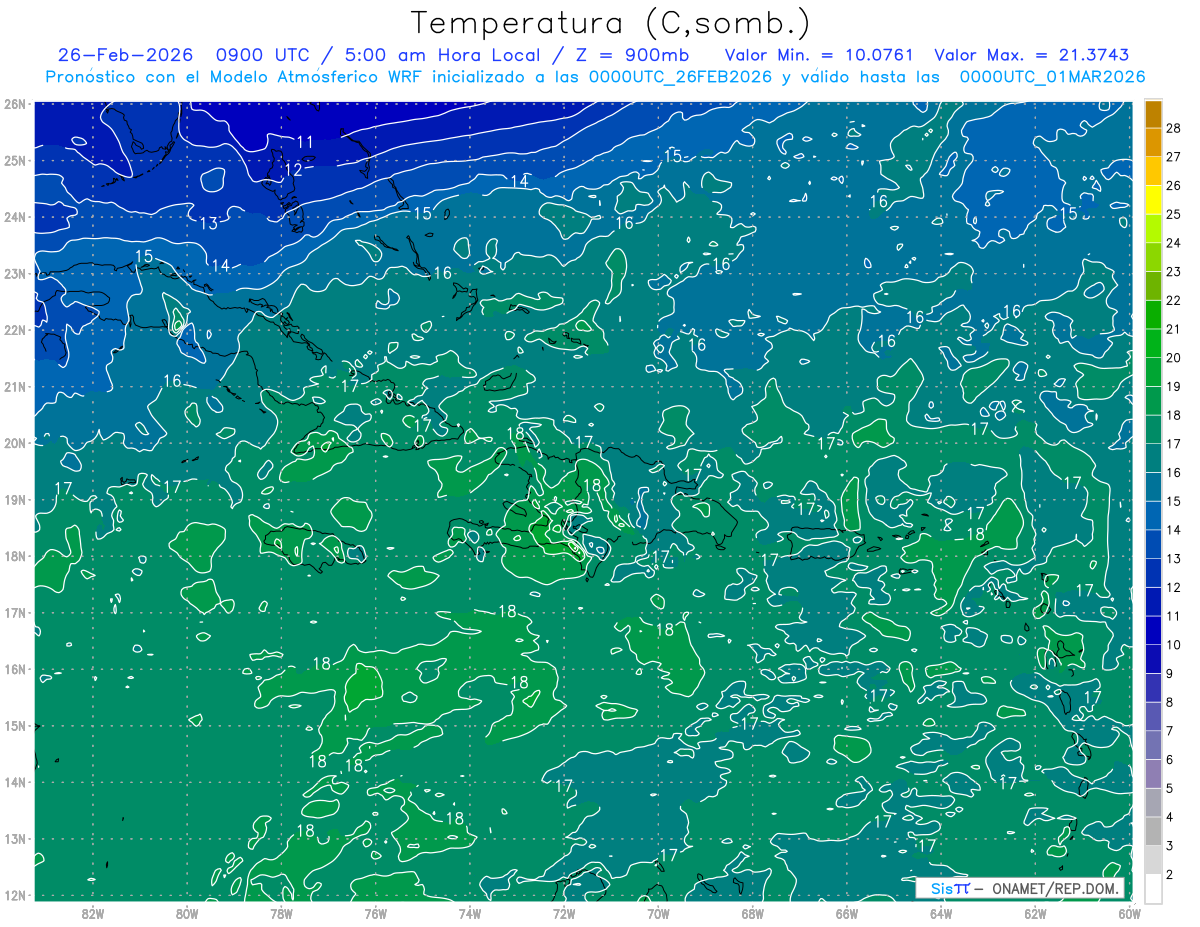Viewport: 1200px width, 927px height.
Task: Click the '20N' latitude axis label
Action: [x=14, y=443]
